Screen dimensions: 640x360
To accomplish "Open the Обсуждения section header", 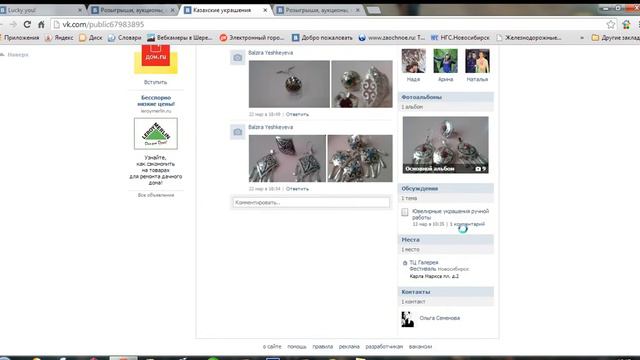I will tap(446, 189).
